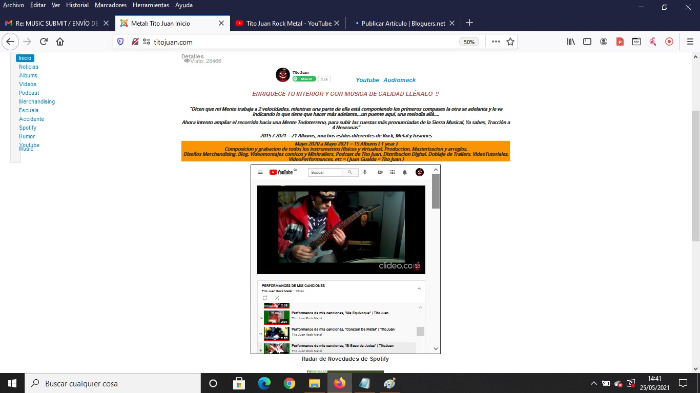
Task: Click the embedded YouTube search field
Action: coord(325,172)
